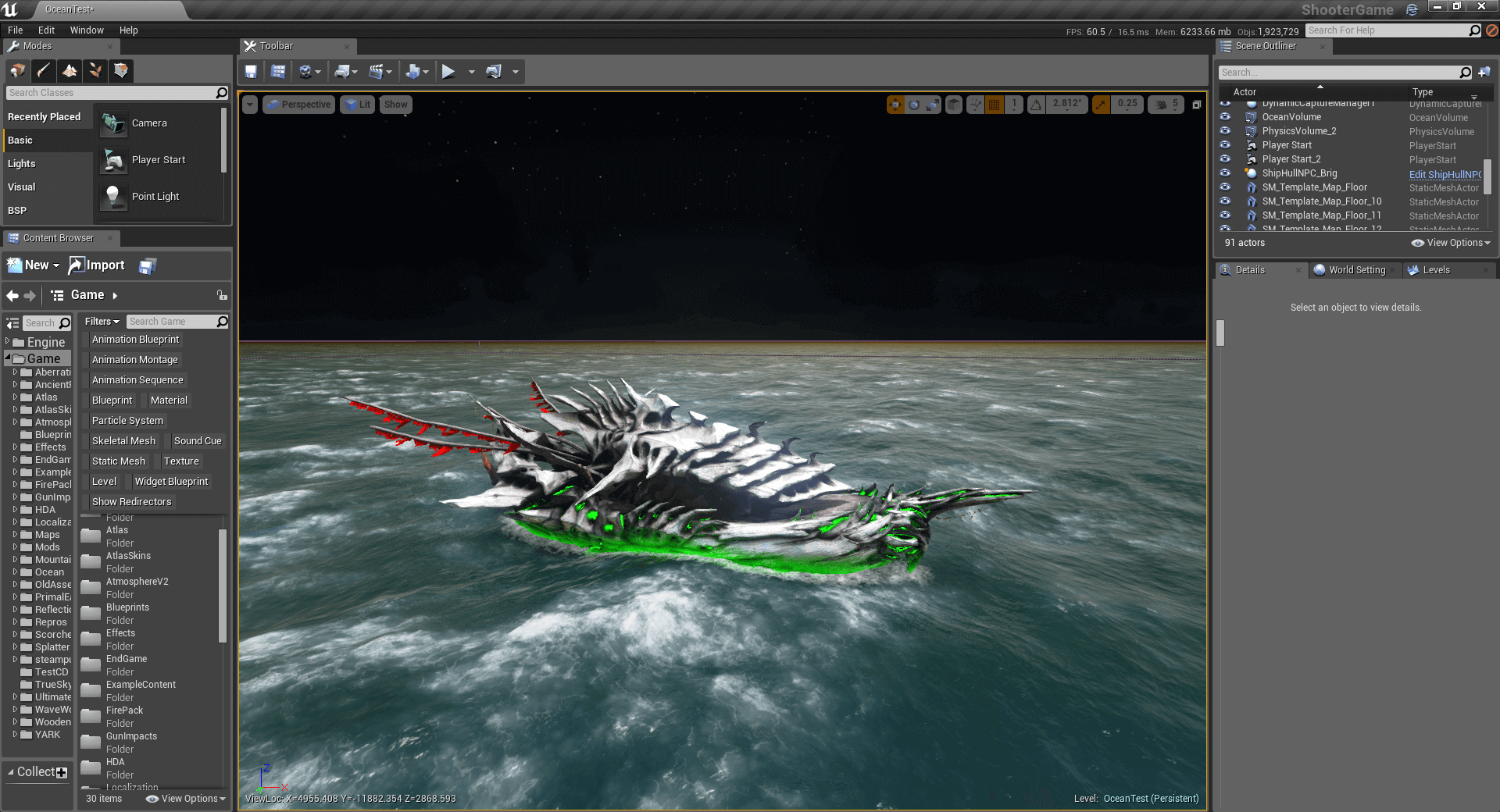The image size is (1500, 812).
Task: Toggle rotation snapping in viewport
Action: click(x=1036, y=105)
